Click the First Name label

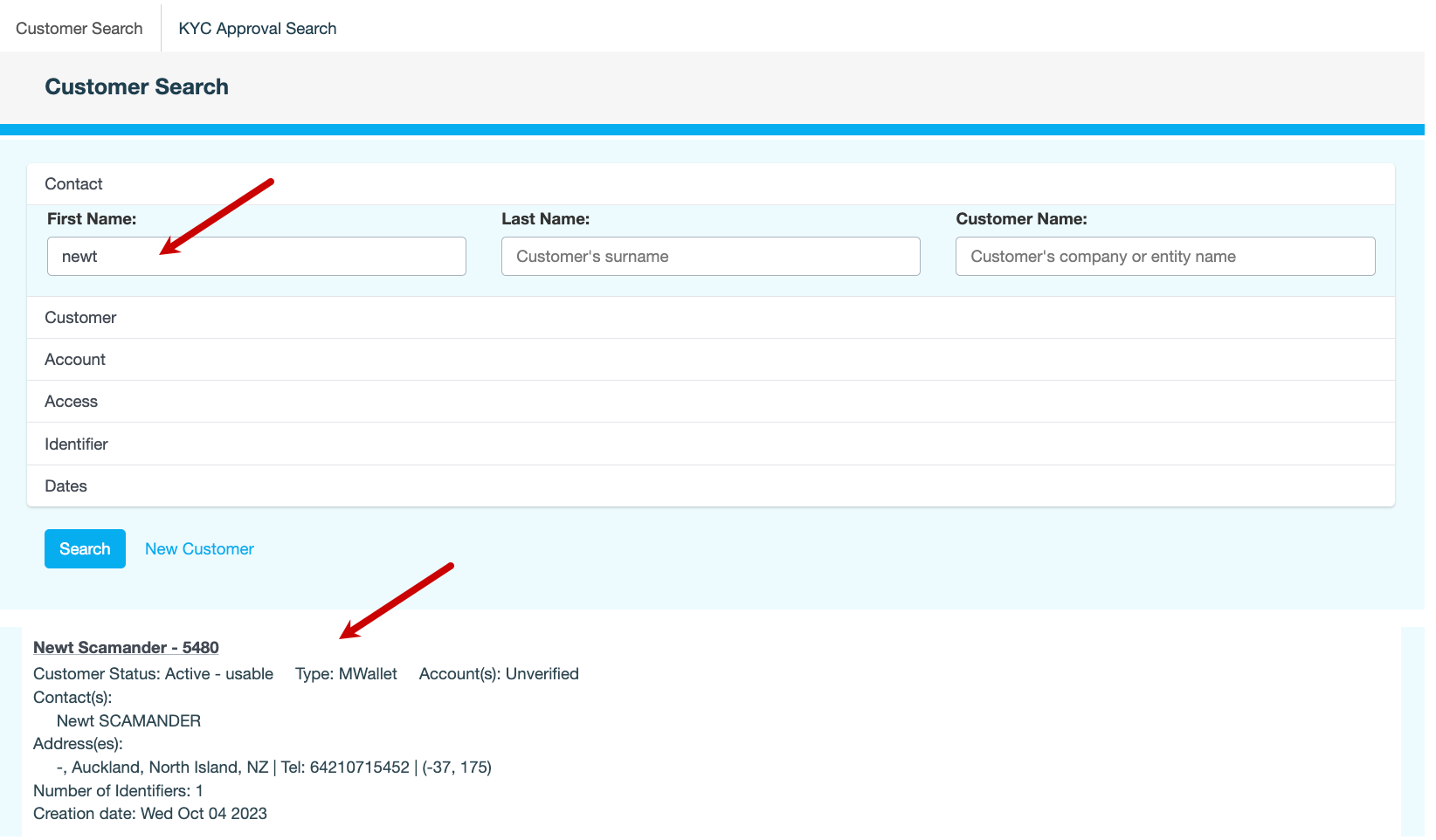click(x=92, y=219)
